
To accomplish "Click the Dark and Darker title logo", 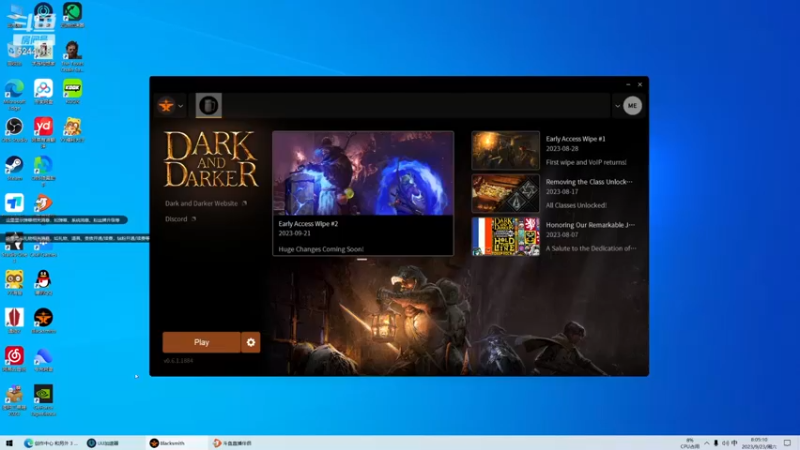I will 211,159.
